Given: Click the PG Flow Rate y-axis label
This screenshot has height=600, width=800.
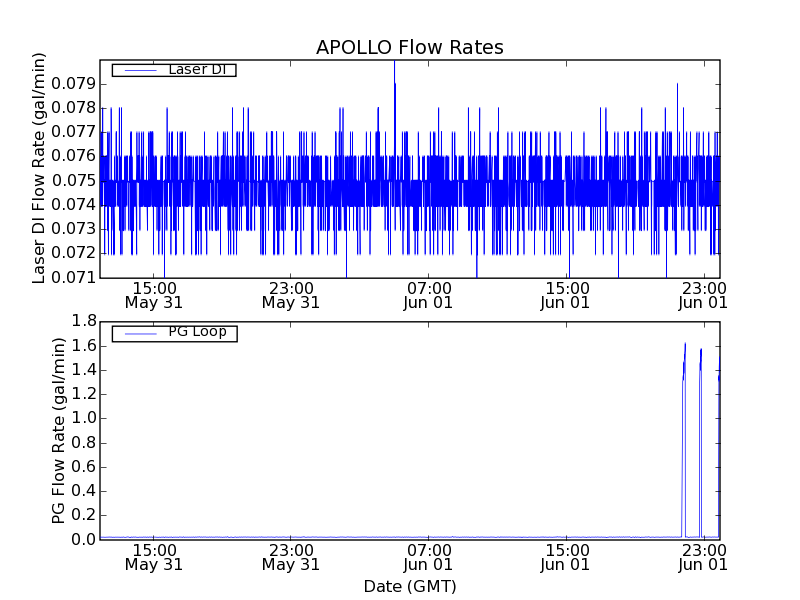Looking at the screenshot, I should pyautogui.click(x=58, y=430).
